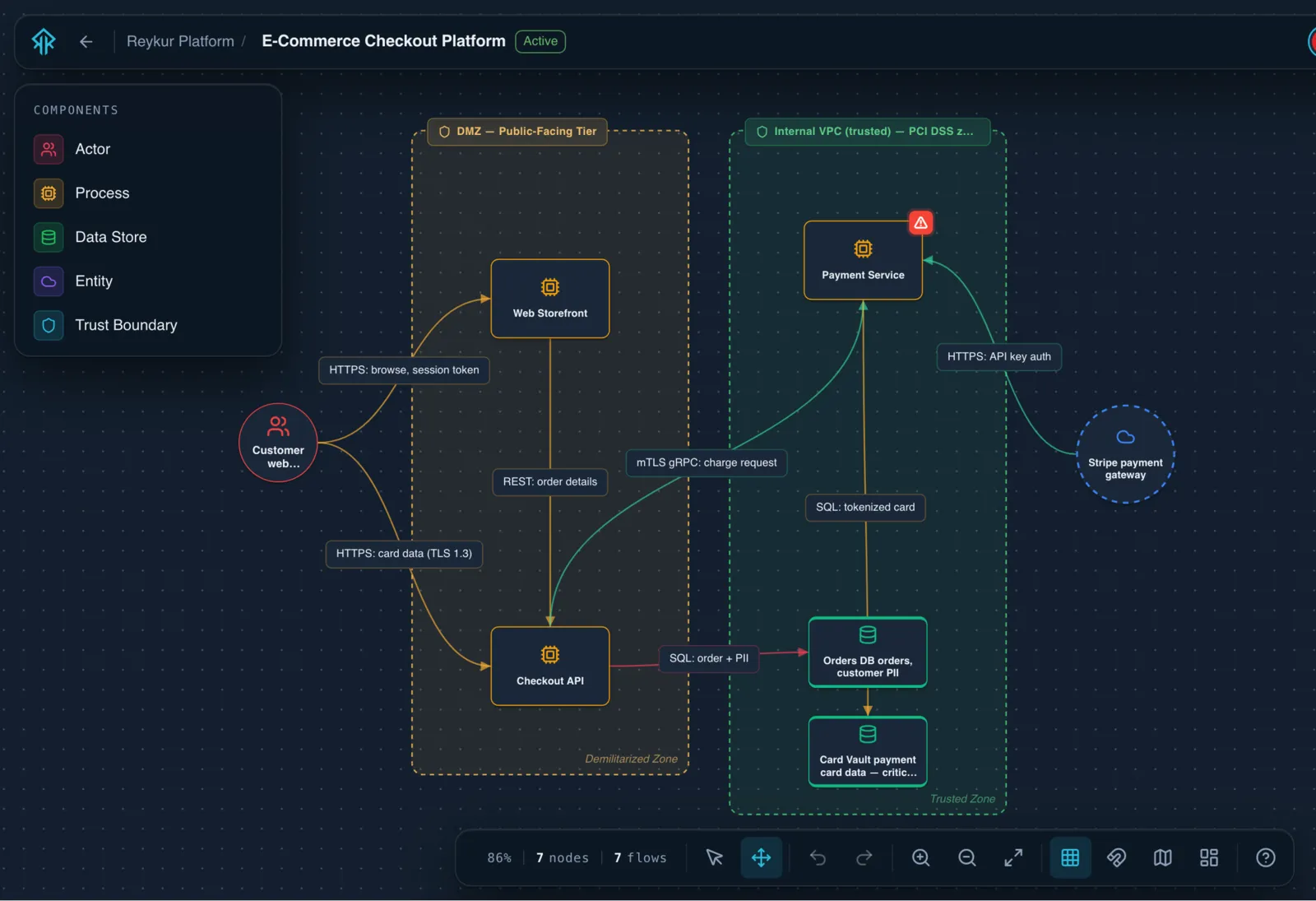
Task: Select the Web Storefront process node
Action: (x=550, y=299)
